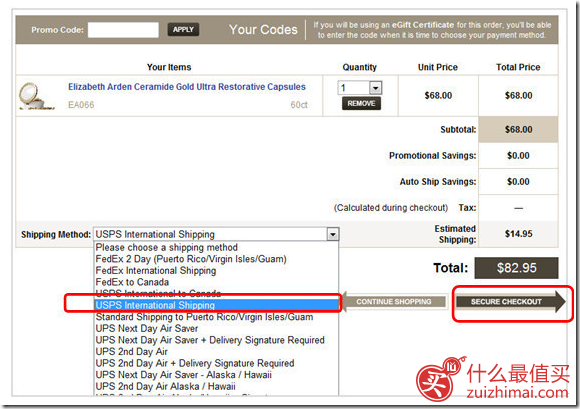Click the product thumbnail image

click(x=36, y=96)
